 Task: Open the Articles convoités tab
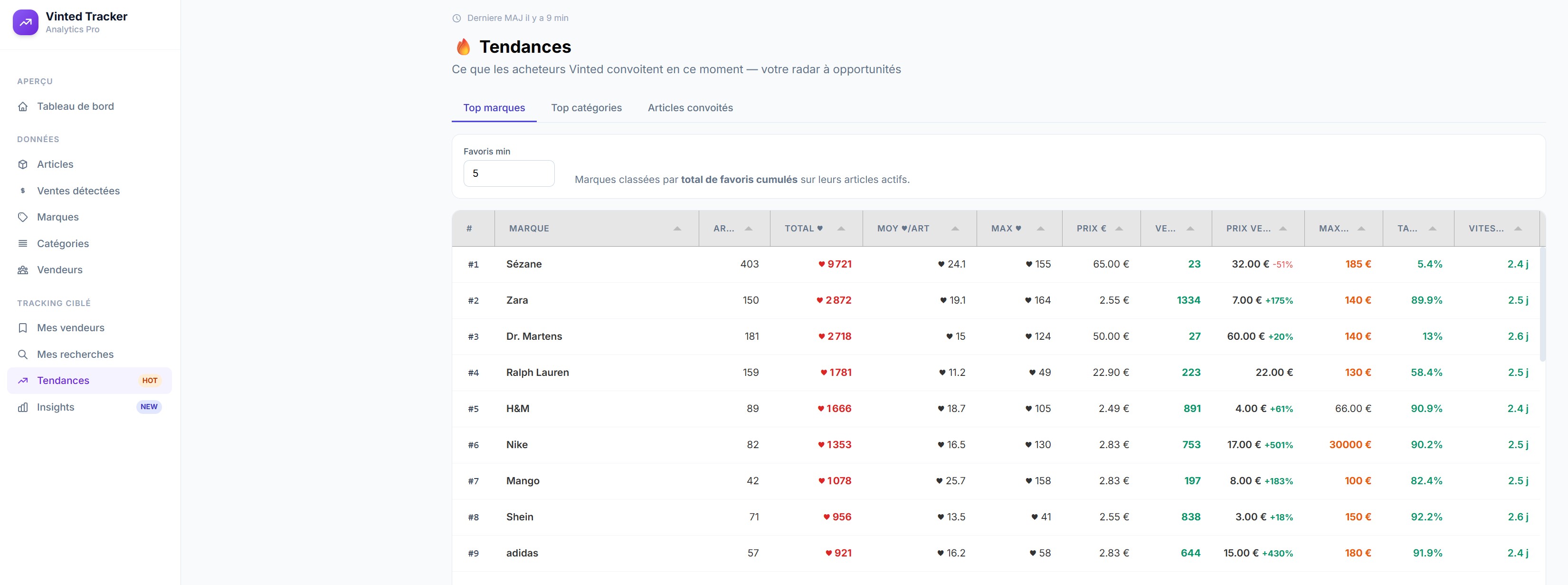690,108
